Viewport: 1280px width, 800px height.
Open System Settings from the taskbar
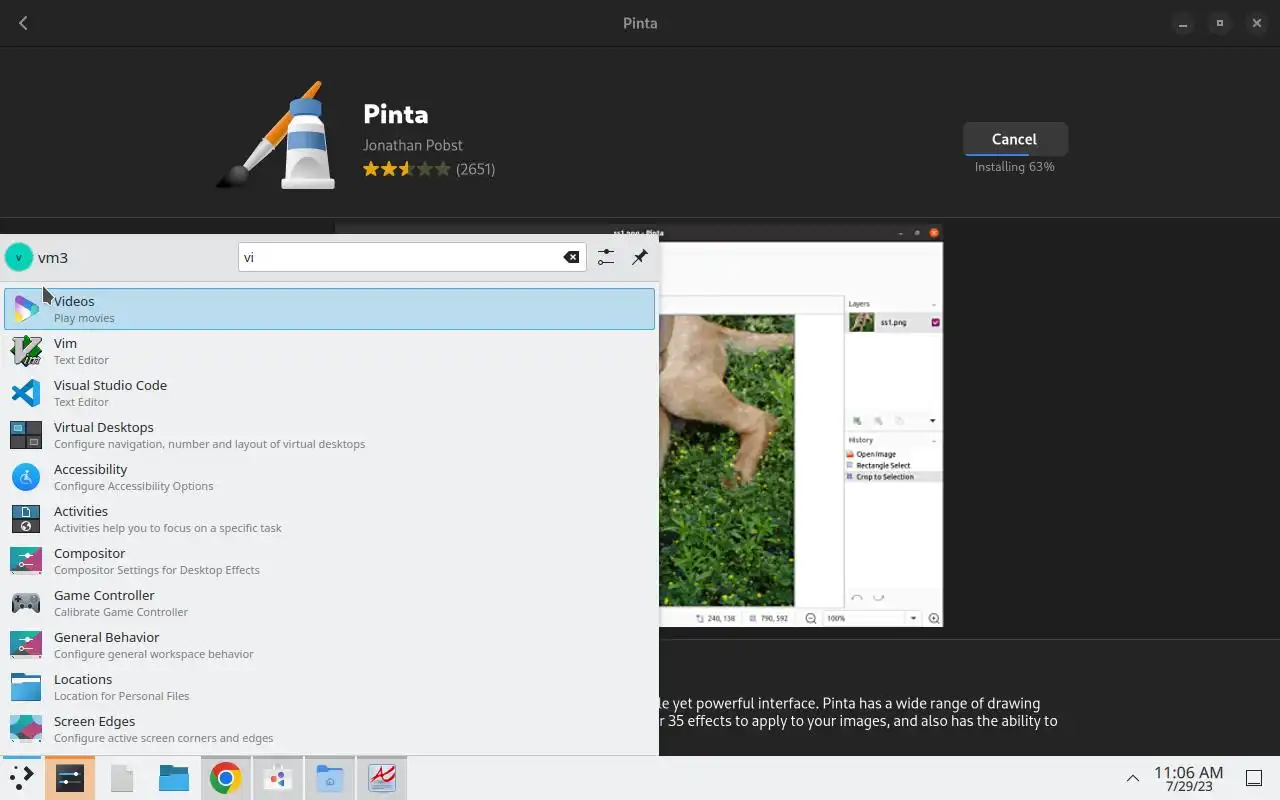pyautogui.click(x=70, y=778)
